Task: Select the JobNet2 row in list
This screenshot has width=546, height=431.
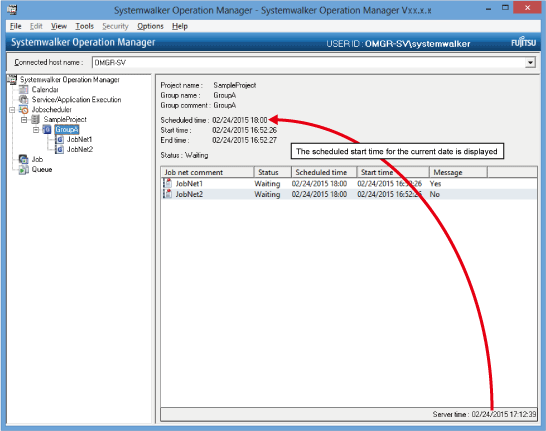Action: point(348,194)
